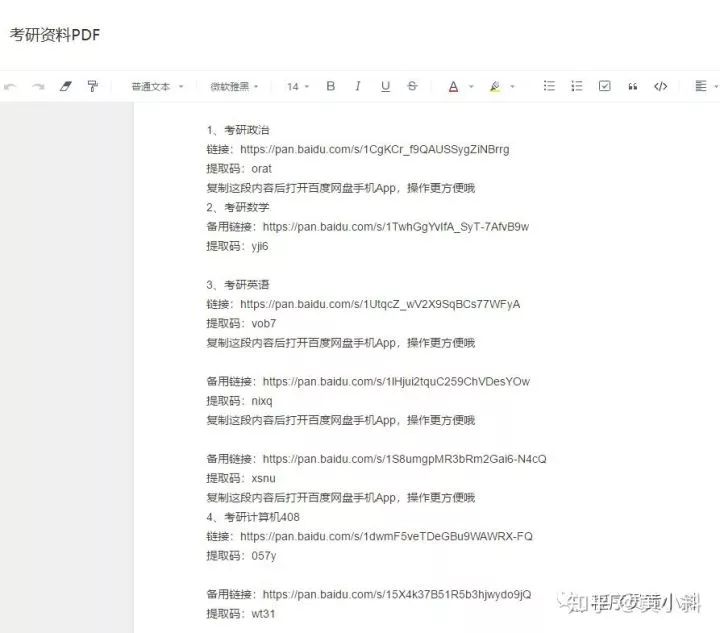720x633 pixels.
Task: Toggle underline formatting
Action: (x=385, y=86)
